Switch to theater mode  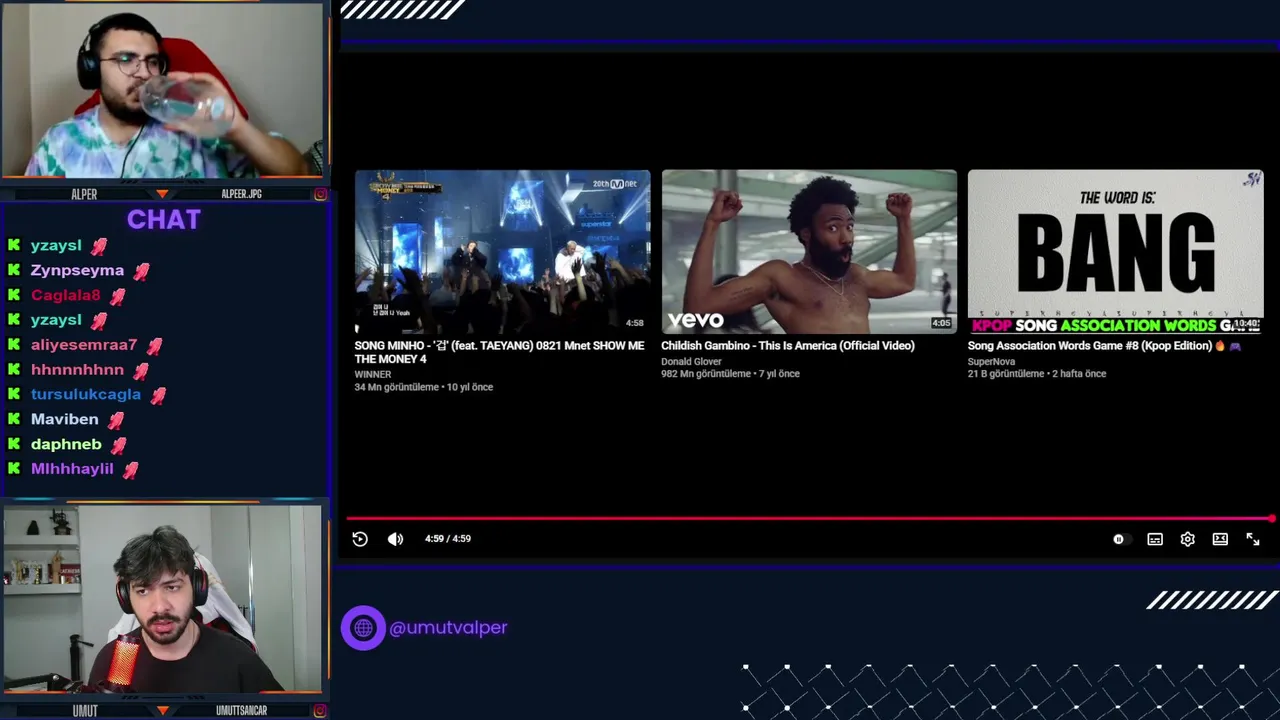[1220, 539]
